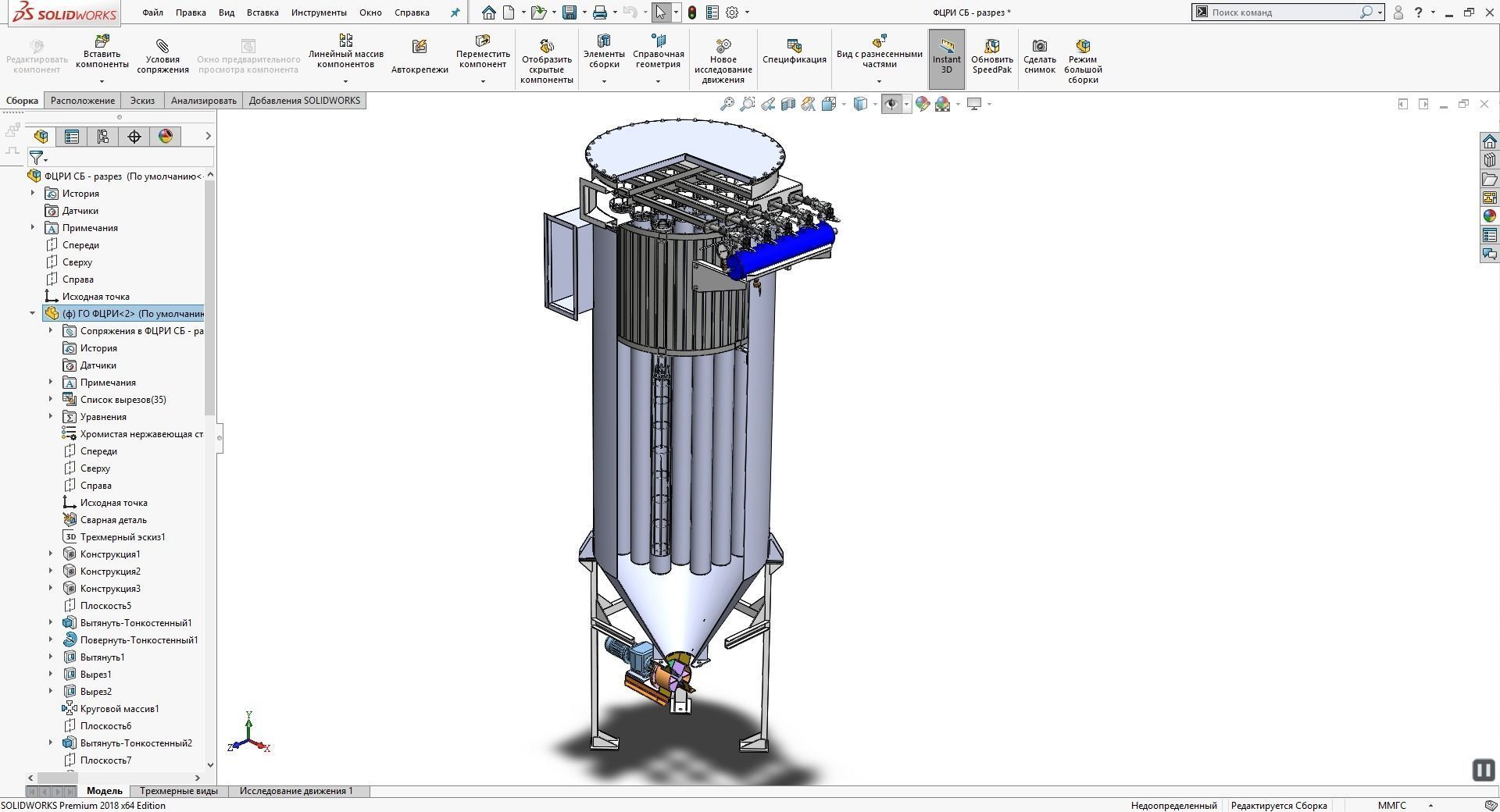Select the Khromistaya nerzhaveyushchaya material entry
The height and width of the screenshot is (812, 1500).
point(141,433)
